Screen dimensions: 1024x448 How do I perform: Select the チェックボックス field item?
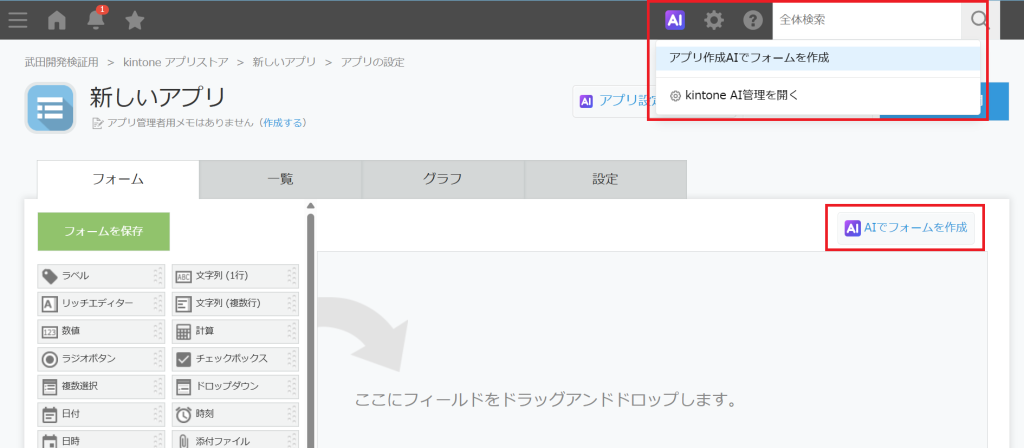(235, 359)
